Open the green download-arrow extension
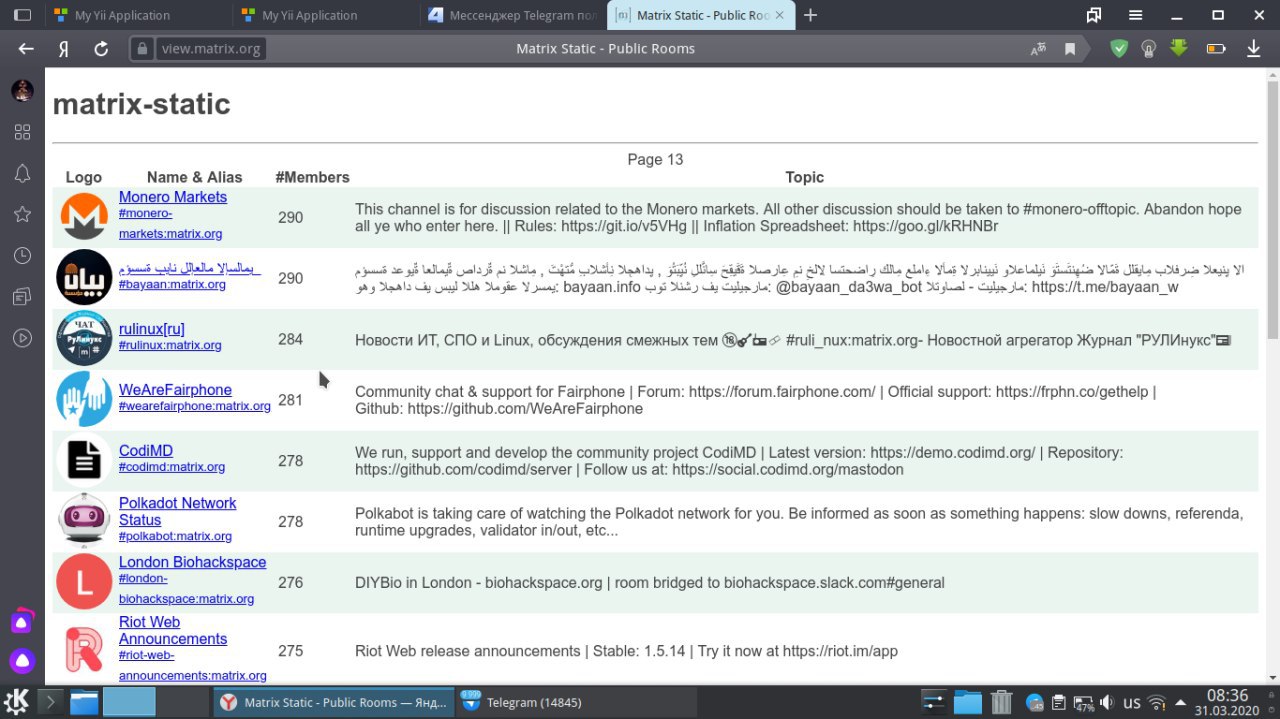 point(1179,48)
